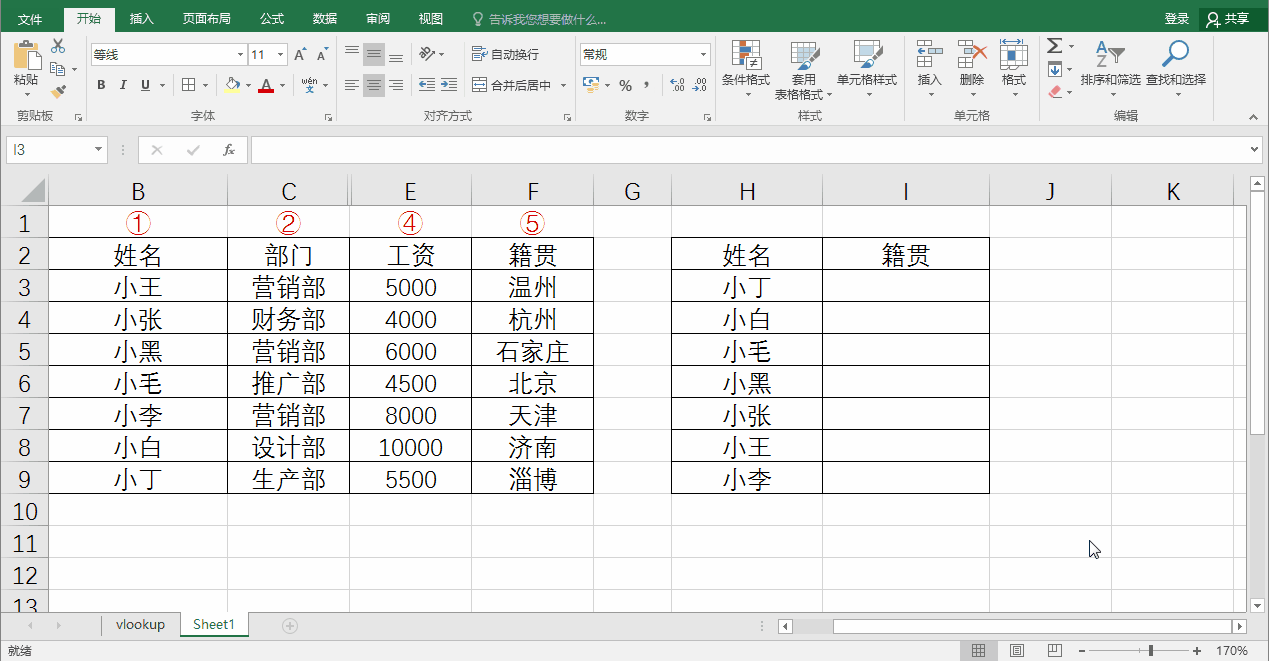This screenshot has height=661, width=1269.
Task: Open the 文件 File tab
Action: tap(30, 19)
